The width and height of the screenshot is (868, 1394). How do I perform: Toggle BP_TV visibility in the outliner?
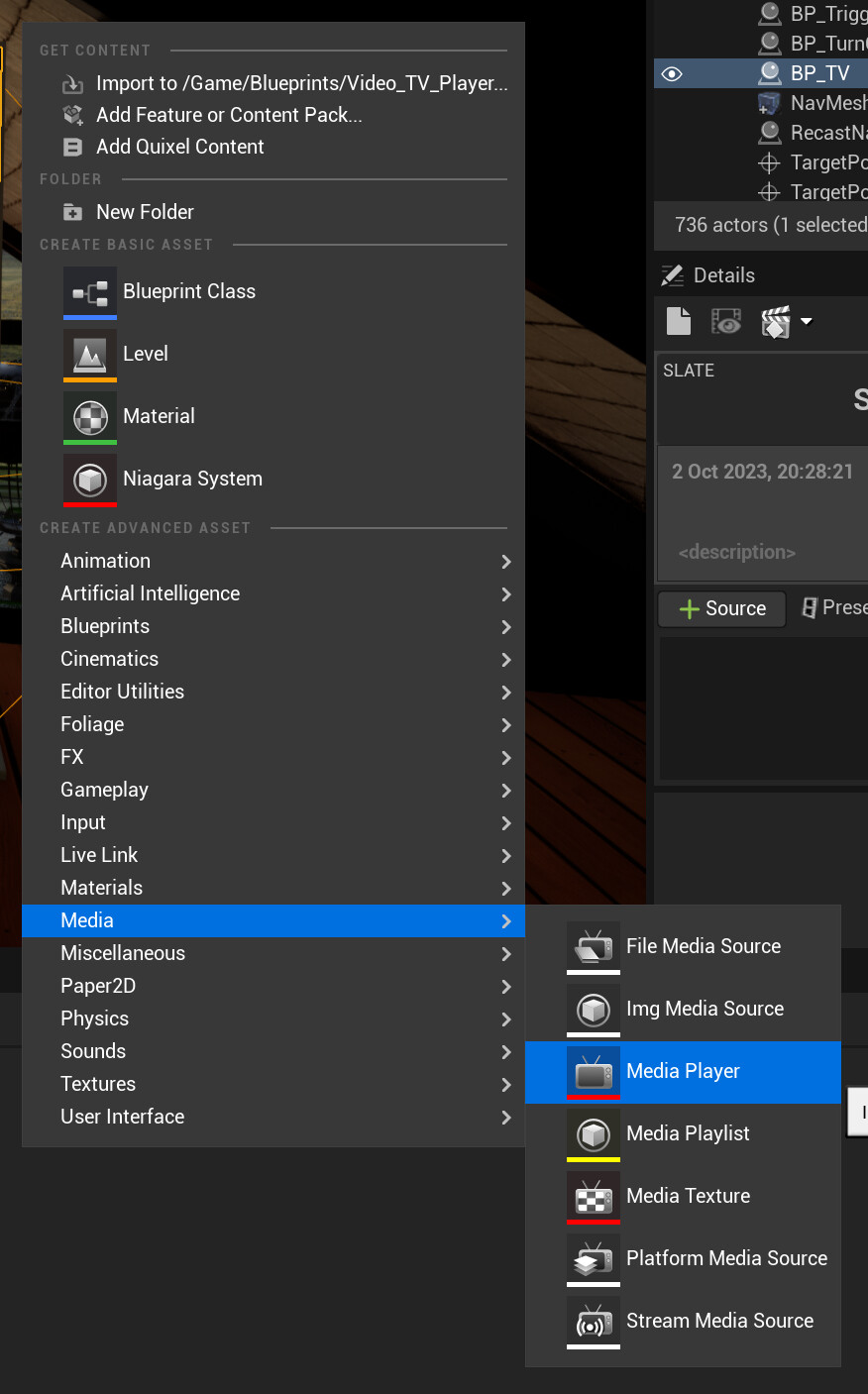673,73
